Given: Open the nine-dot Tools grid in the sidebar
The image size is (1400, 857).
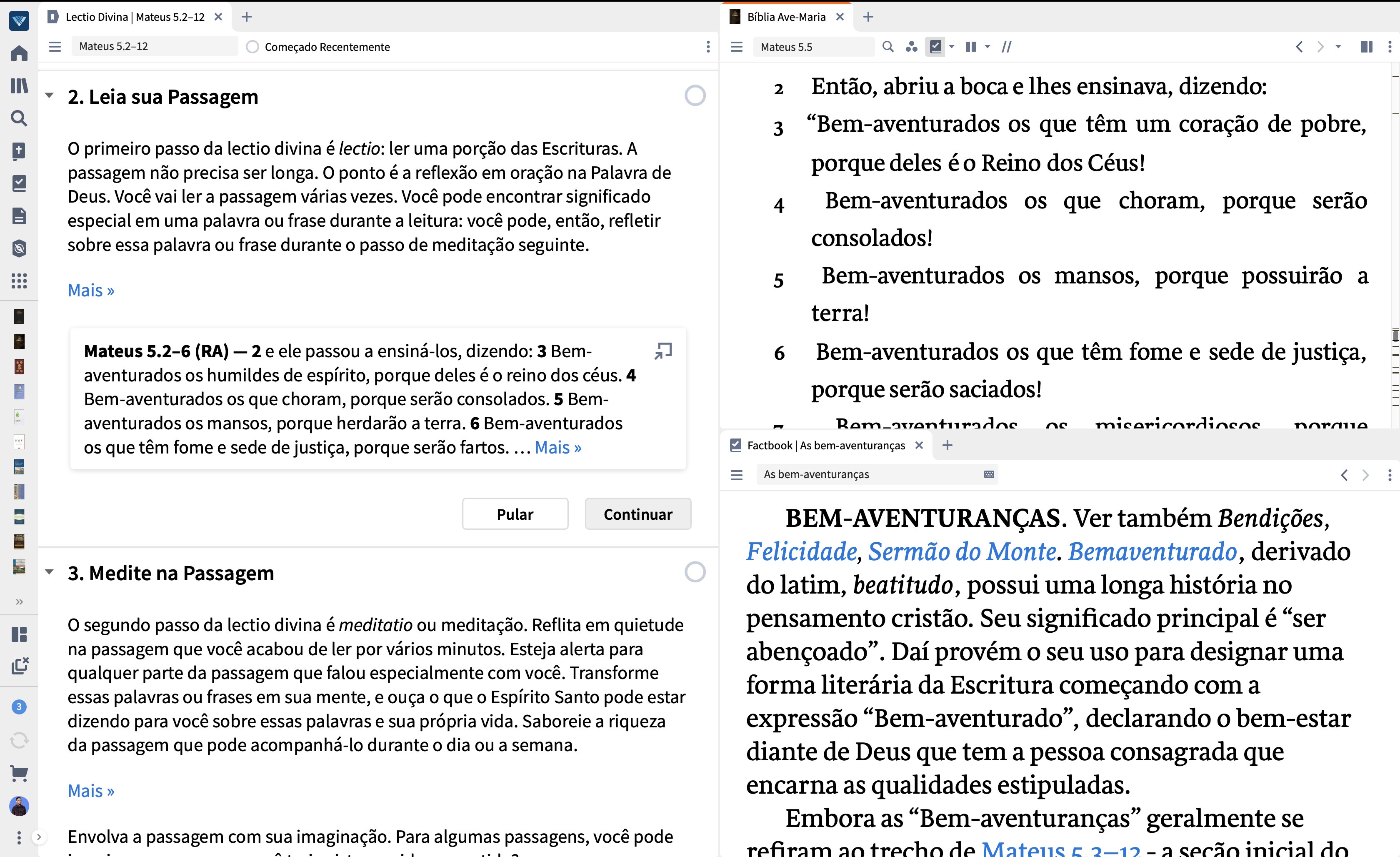Looking at the screenshot, I should click(19, 281).
